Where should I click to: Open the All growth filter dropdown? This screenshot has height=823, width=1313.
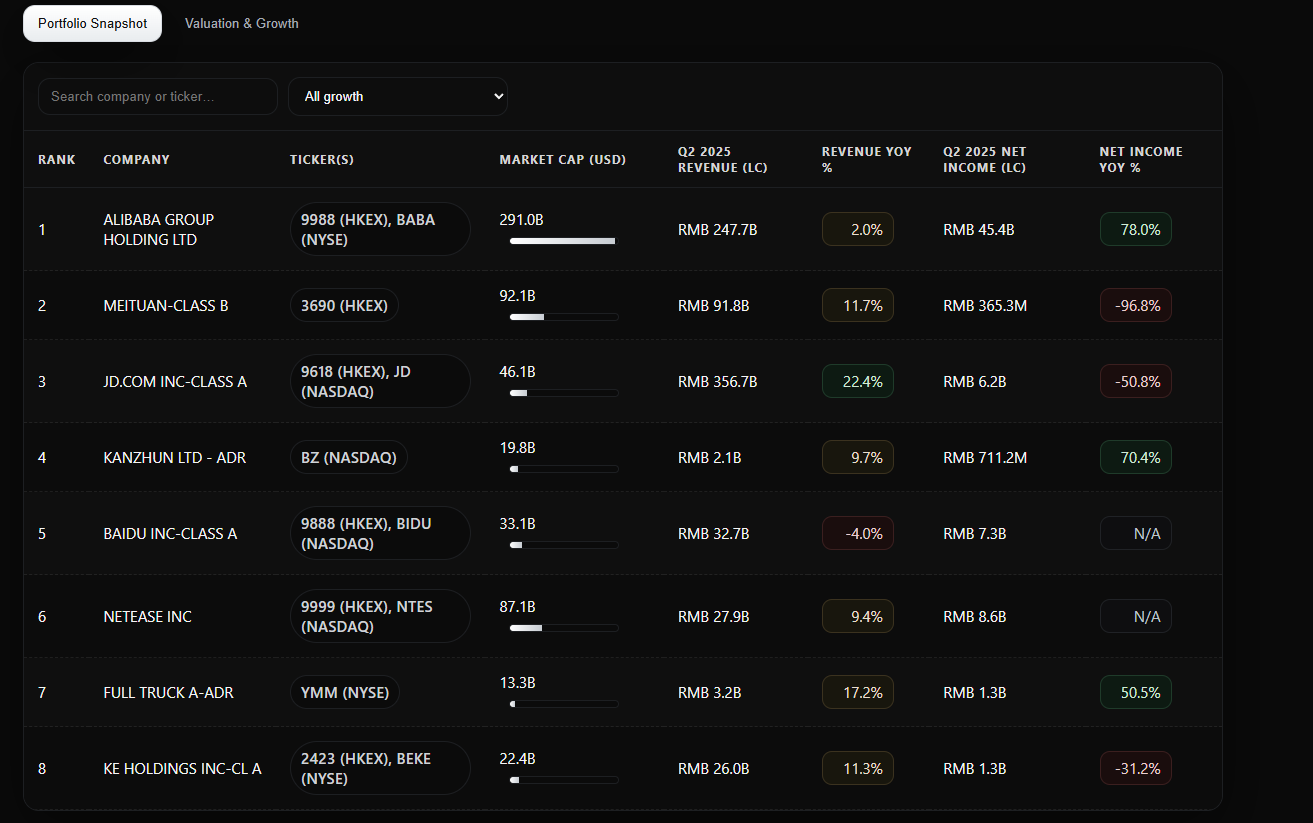coord(398,96)
